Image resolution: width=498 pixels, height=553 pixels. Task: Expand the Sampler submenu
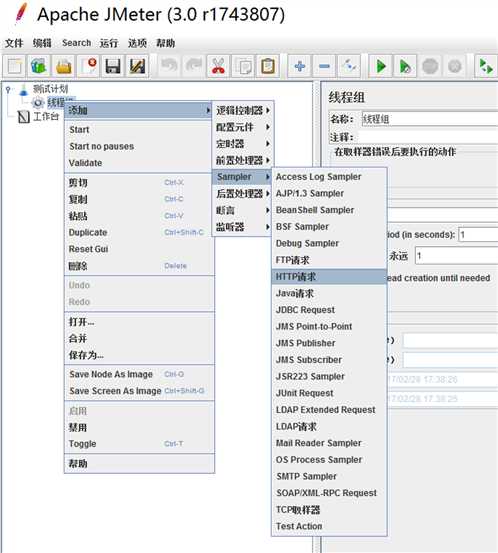(242, 177)
